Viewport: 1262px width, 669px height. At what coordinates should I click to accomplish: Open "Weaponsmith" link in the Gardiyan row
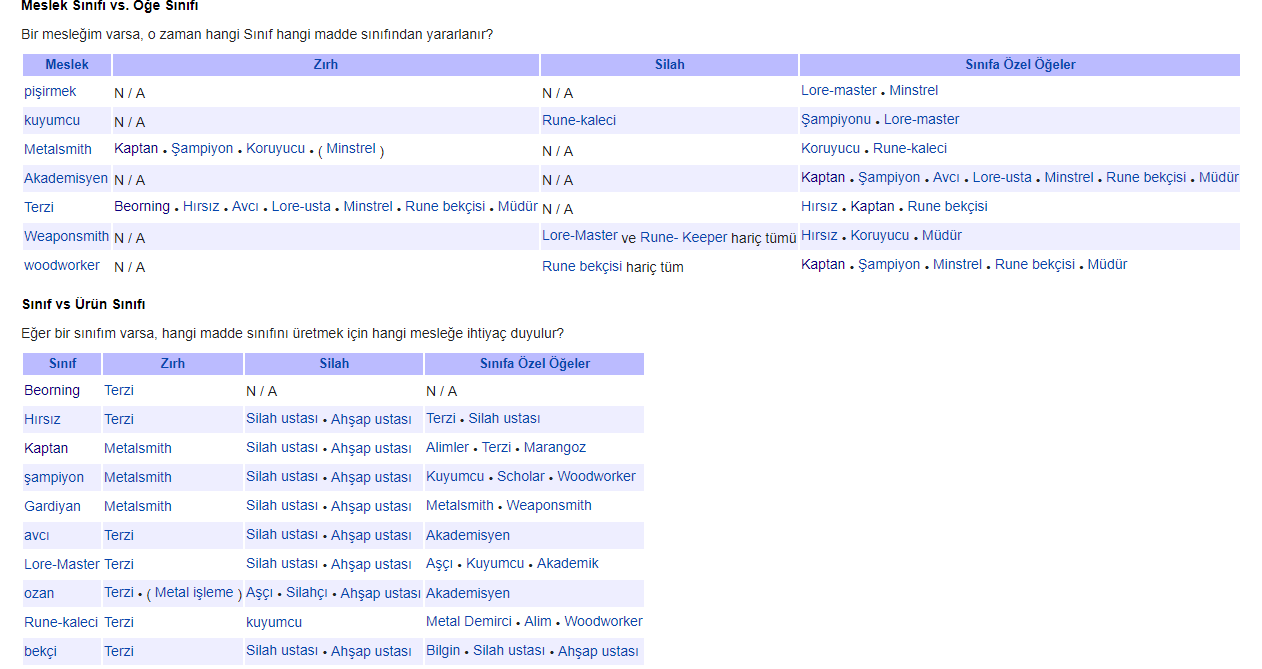point(549,506)
